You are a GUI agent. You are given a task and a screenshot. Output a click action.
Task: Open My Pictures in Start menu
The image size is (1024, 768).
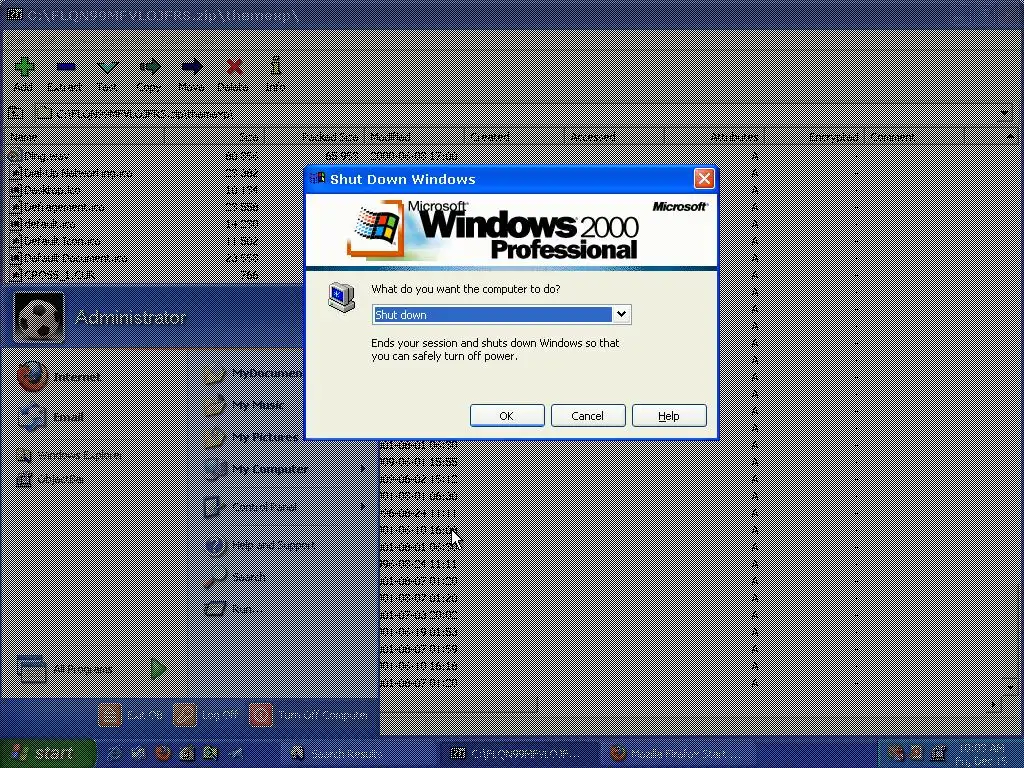click(251, 437)
